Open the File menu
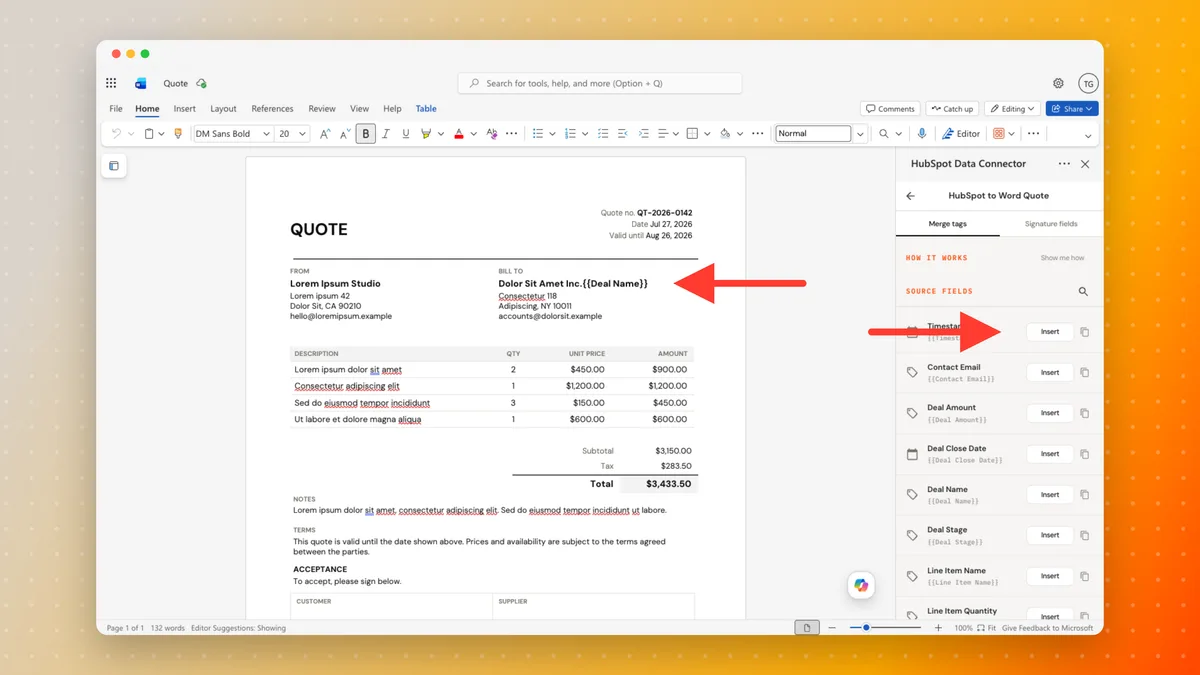This screenshot has width=1200, height=675. click(x=116, y=109)
